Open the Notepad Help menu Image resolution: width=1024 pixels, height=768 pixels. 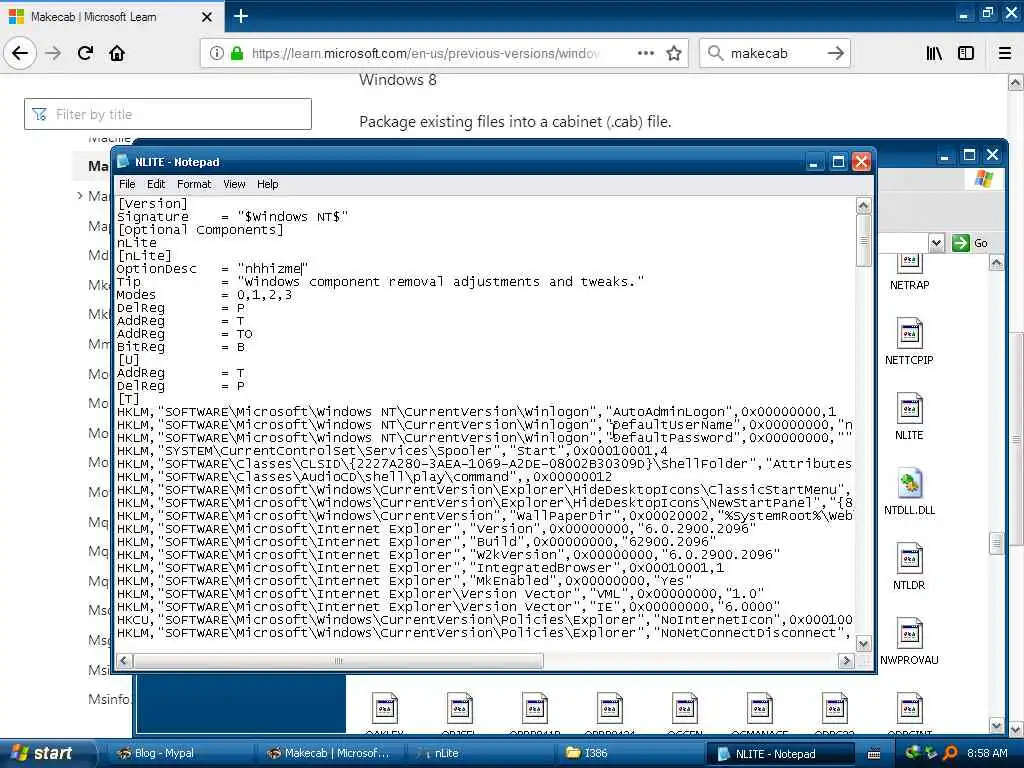click(267, 184)
